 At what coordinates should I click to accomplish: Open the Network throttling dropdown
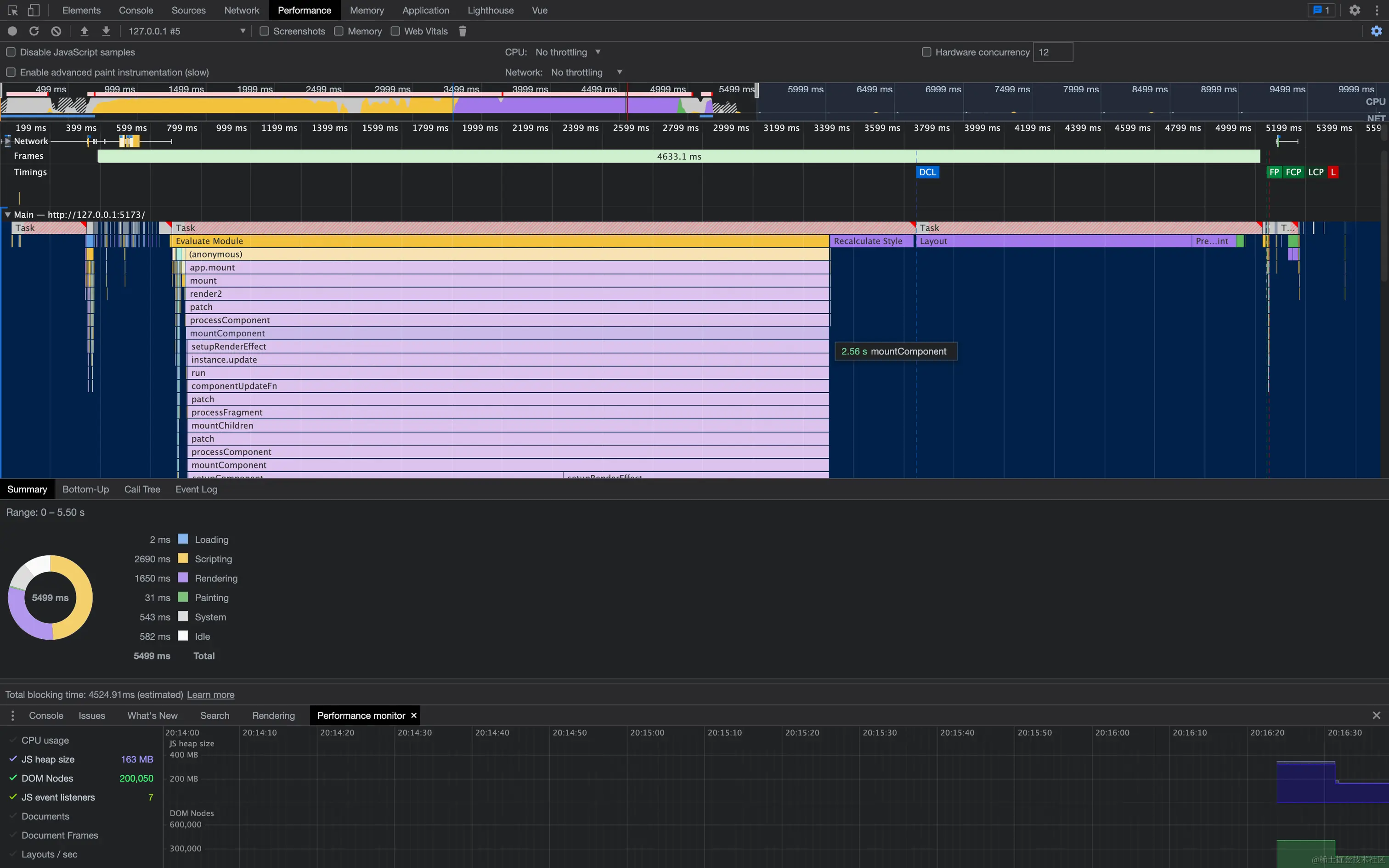coord(587,73)
